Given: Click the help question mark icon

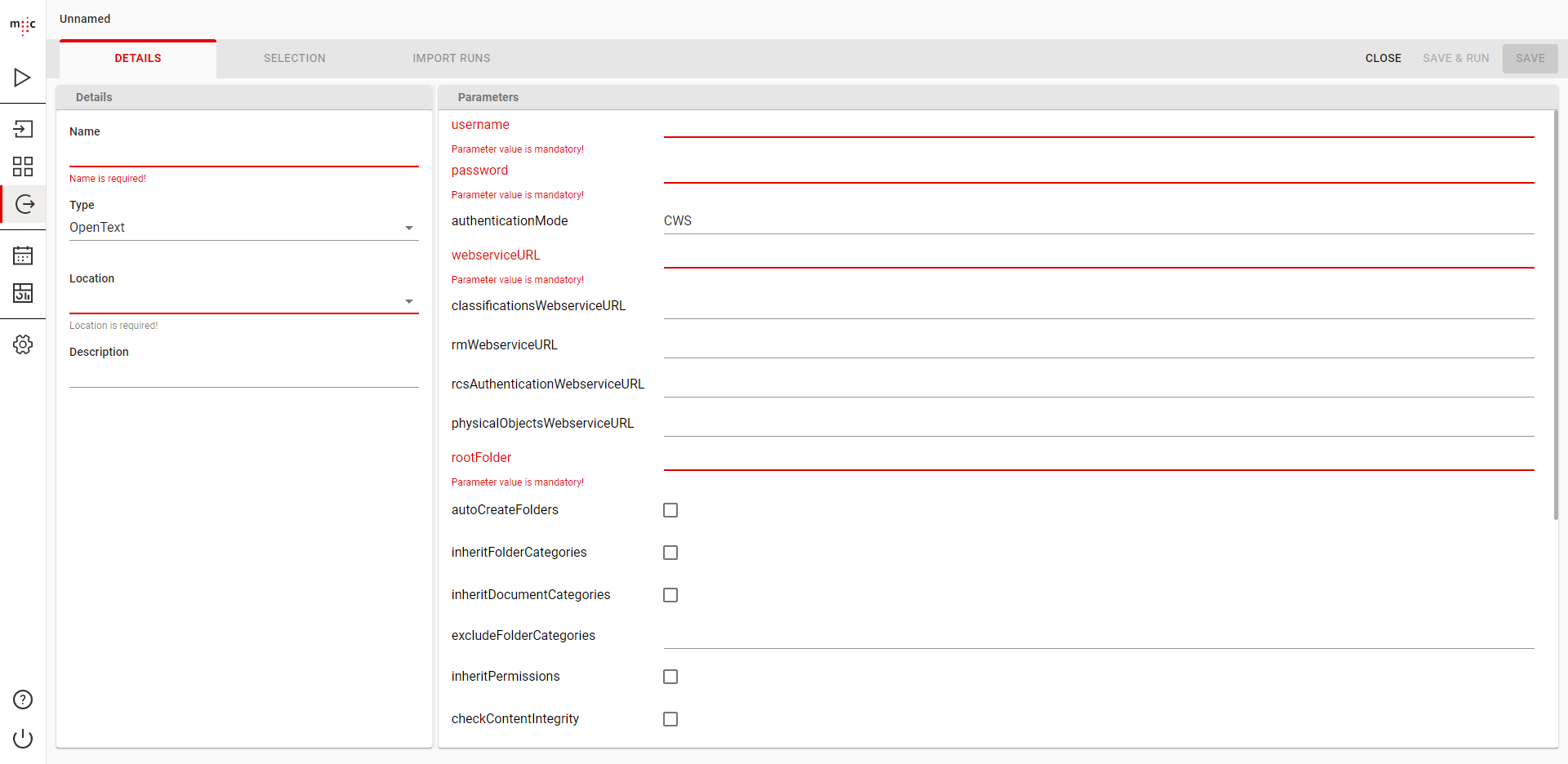Looking at the screenshot, I should (x=23, y=700).
